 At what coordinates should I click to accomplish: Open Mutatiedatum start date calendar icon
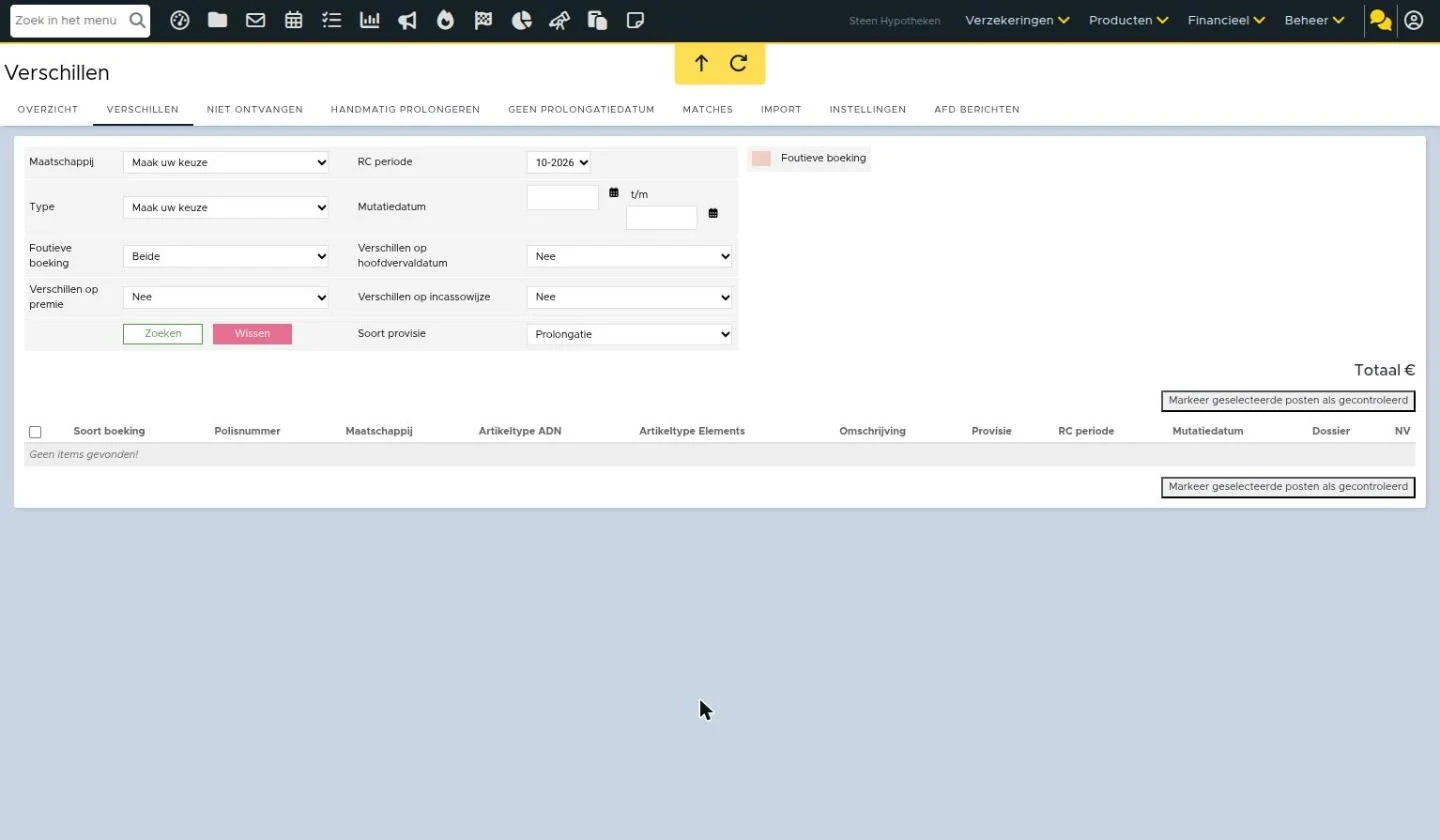click(x=614, y=192)
